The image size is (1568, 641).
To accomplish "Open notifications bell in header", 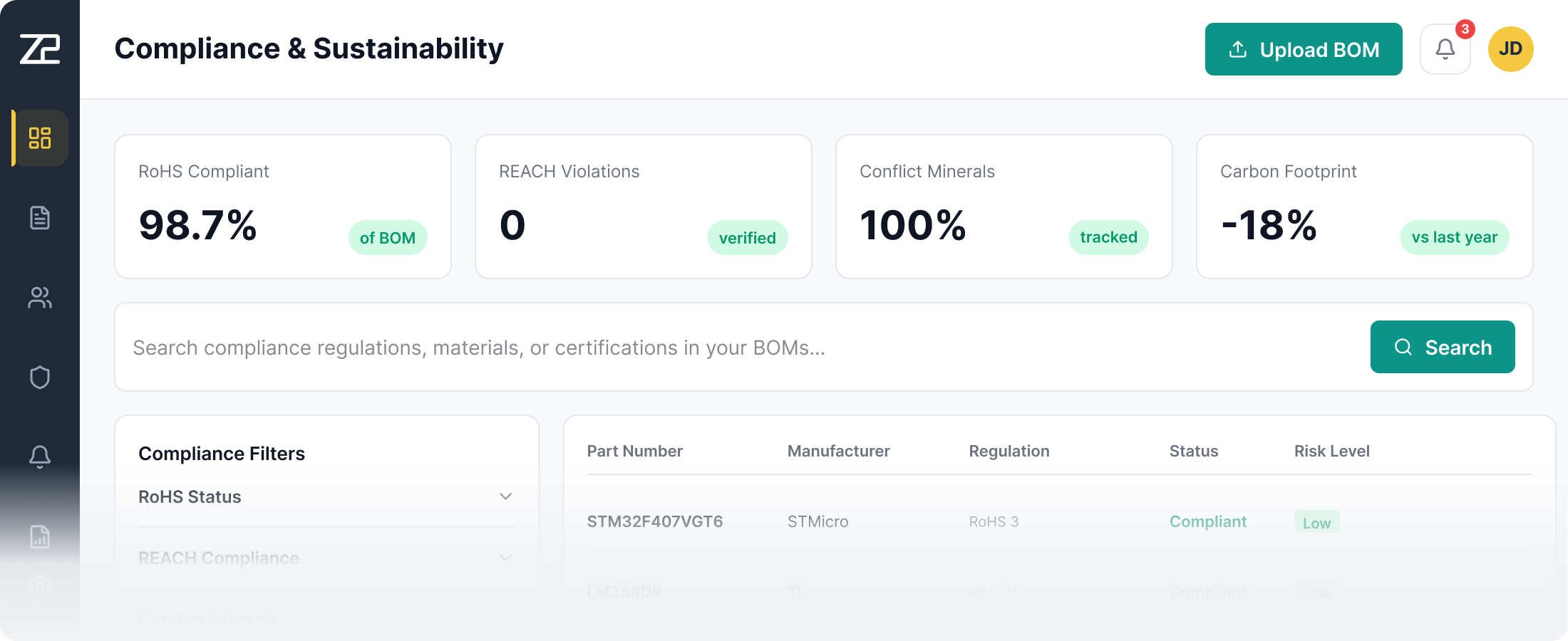I will point(1445,49).
